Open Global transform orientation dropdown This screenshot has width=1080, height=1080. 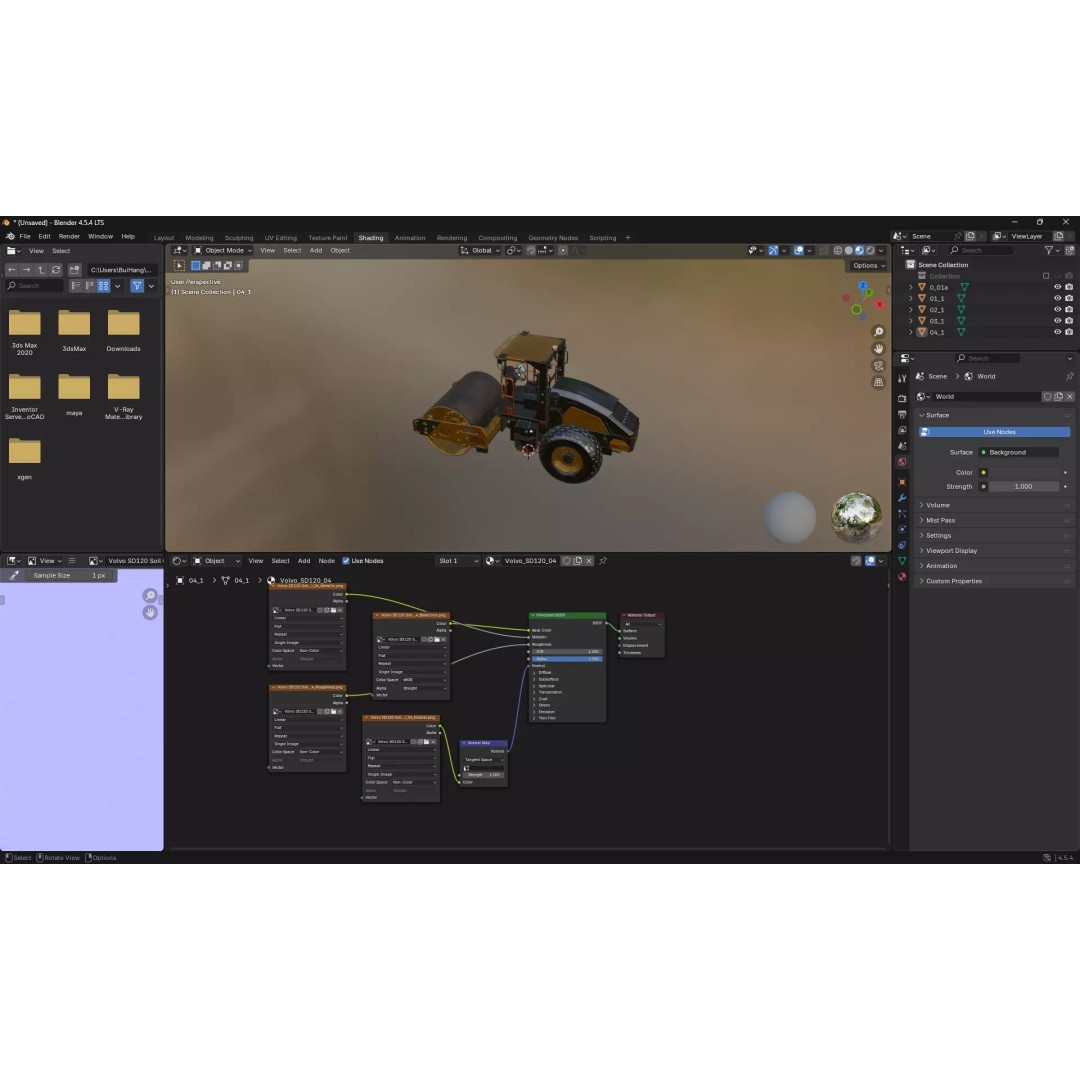tap(480, 251)
